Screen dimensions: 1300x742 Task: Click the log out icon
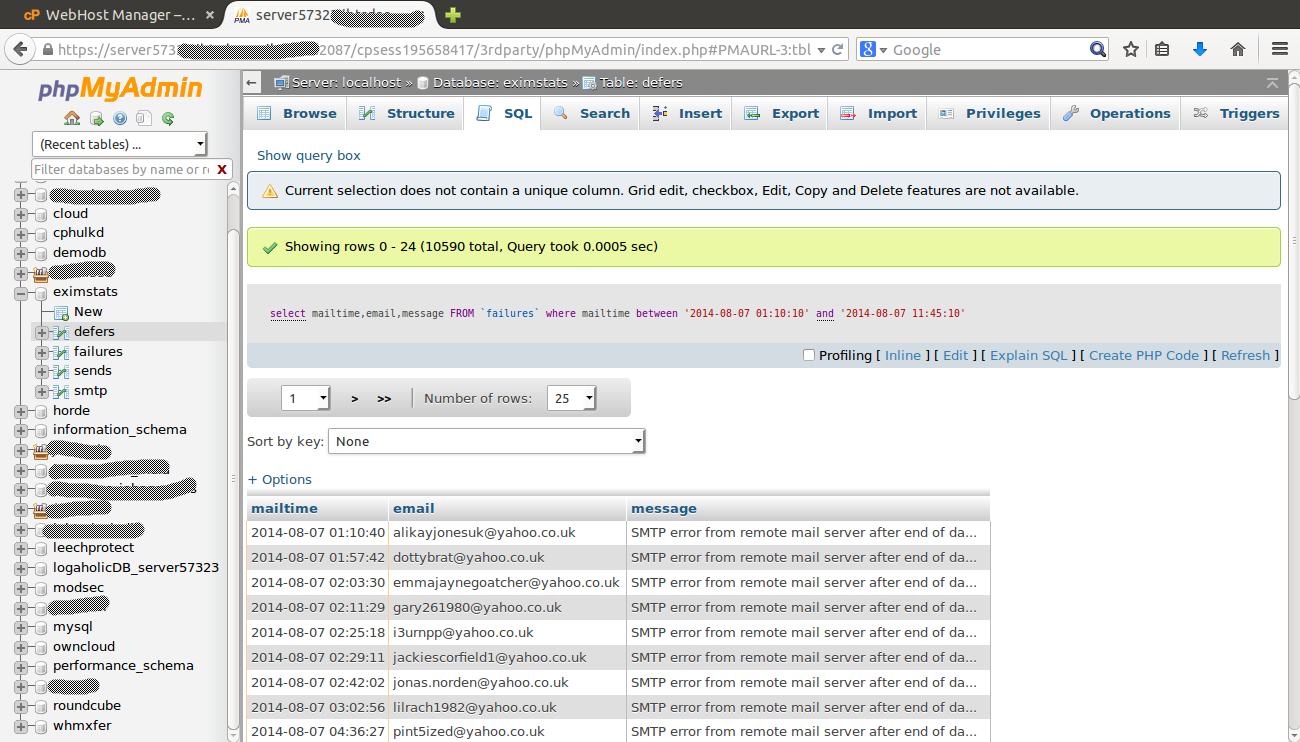coord(96,118)
